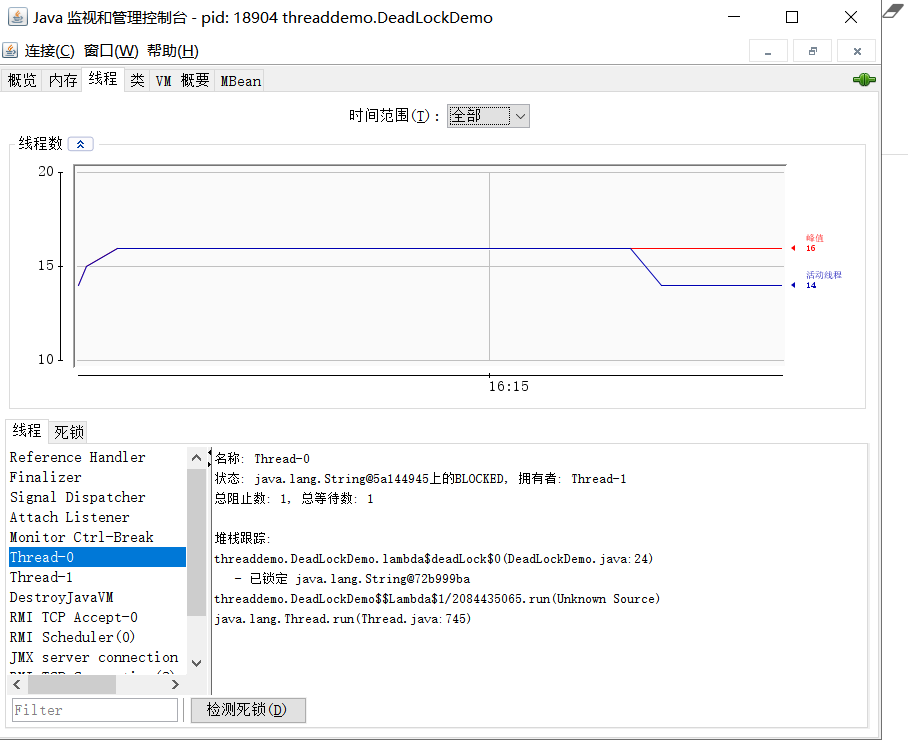Click the 检测死锁(D) button
The image size is (908, 742).
point(248,710)
